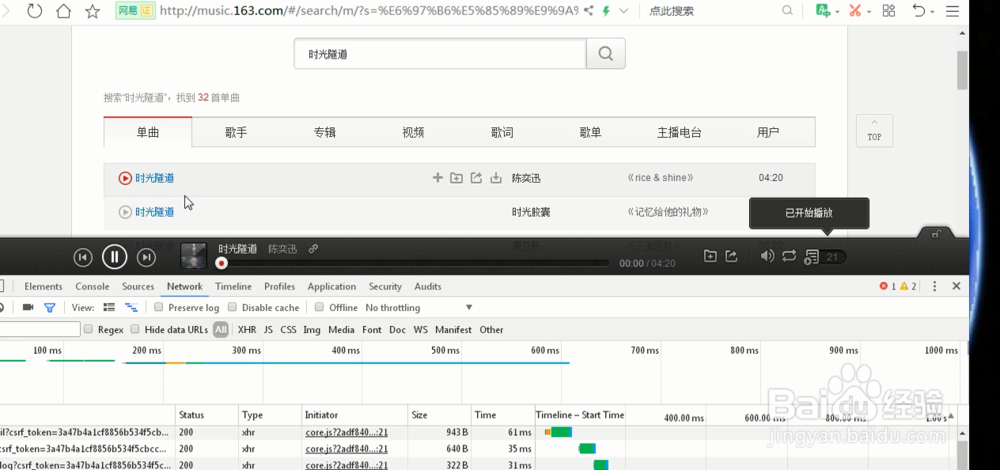
Task: Click the browser search box magnifier icon
Action: [788, 11]
